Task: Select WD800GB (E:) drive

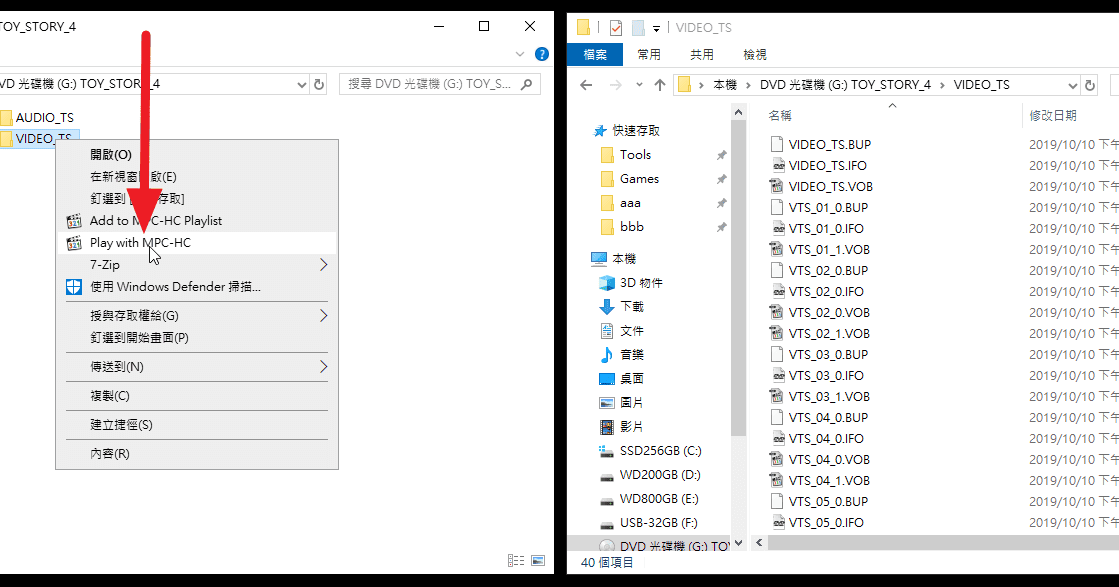Action: point(659,499)
